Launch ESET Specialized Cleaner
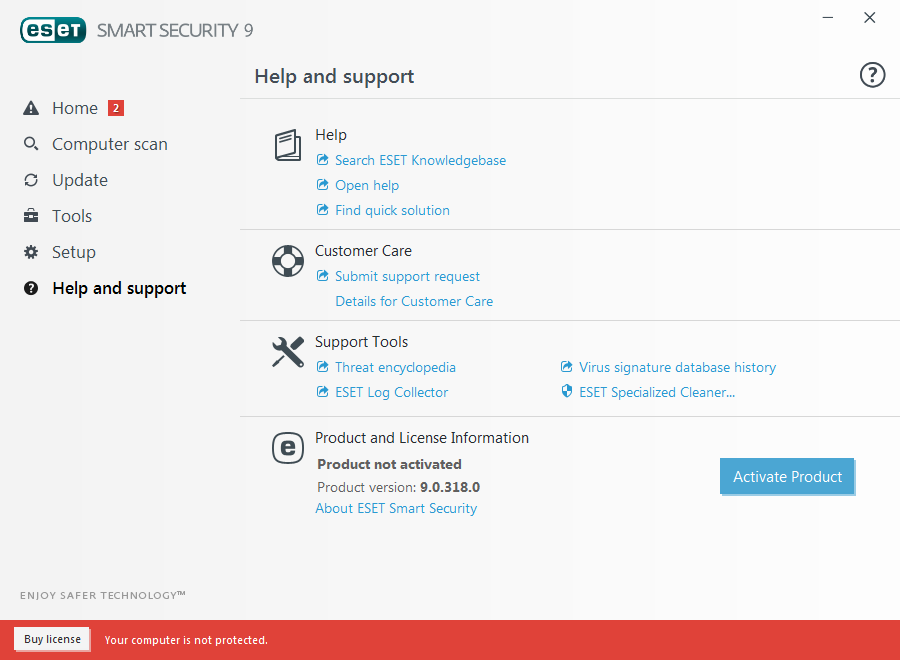Screen dimensions: 900x660 click(655, 392)
